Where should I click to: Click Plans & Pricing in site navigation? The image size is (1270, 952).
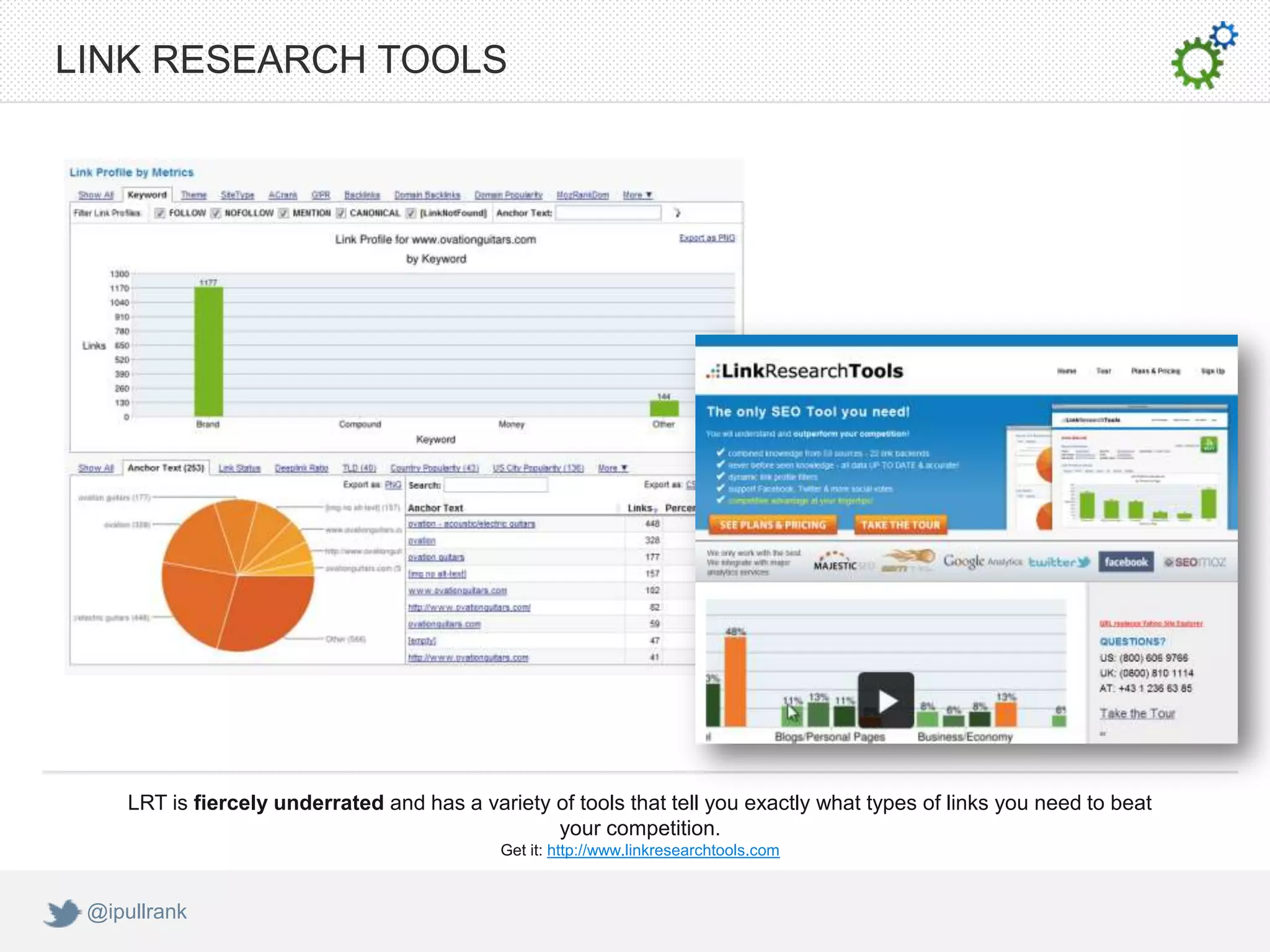coord(1156,371)
